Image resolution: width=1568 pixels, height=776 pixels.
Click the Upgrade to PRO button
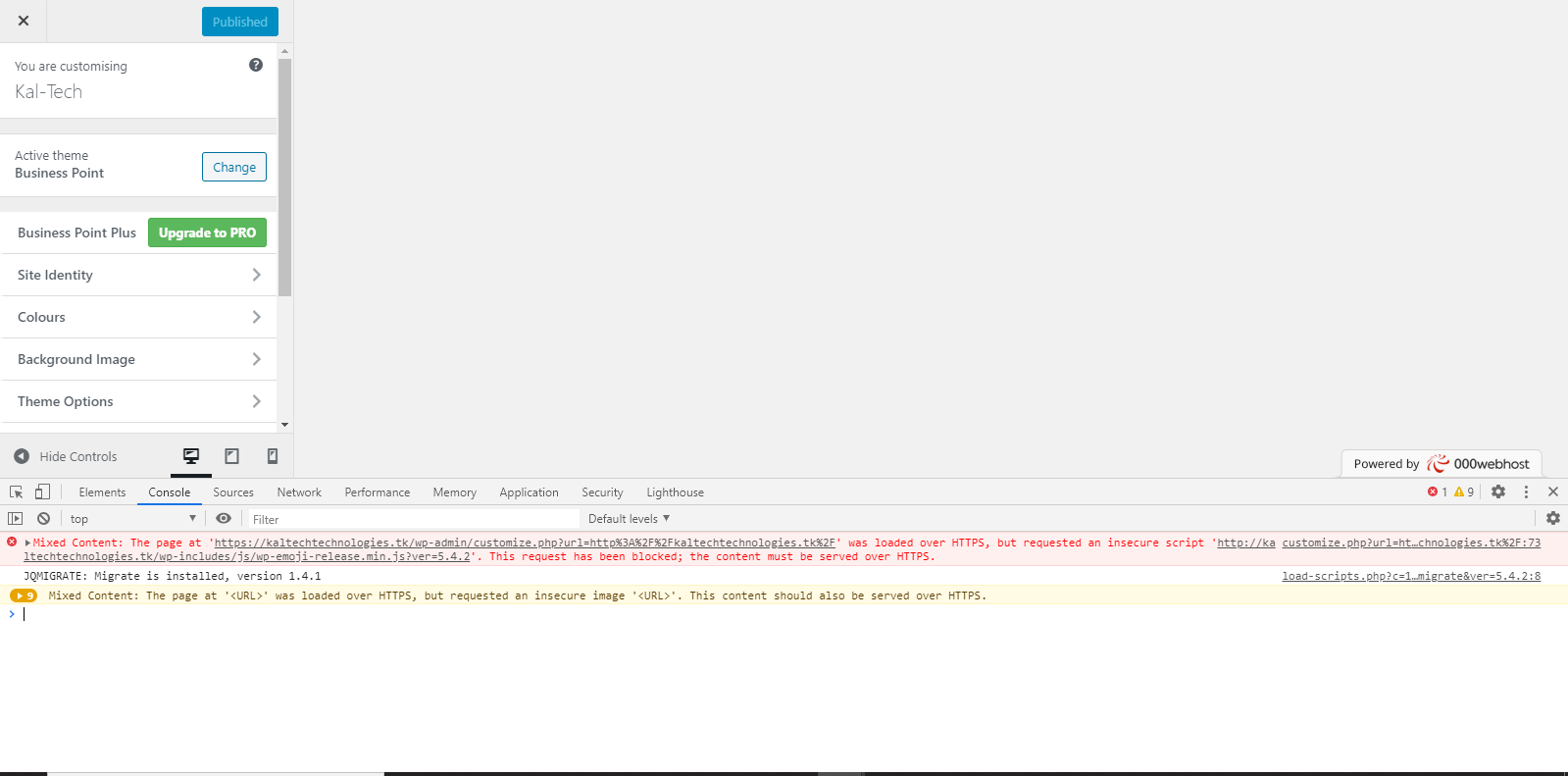pos(207,233)
